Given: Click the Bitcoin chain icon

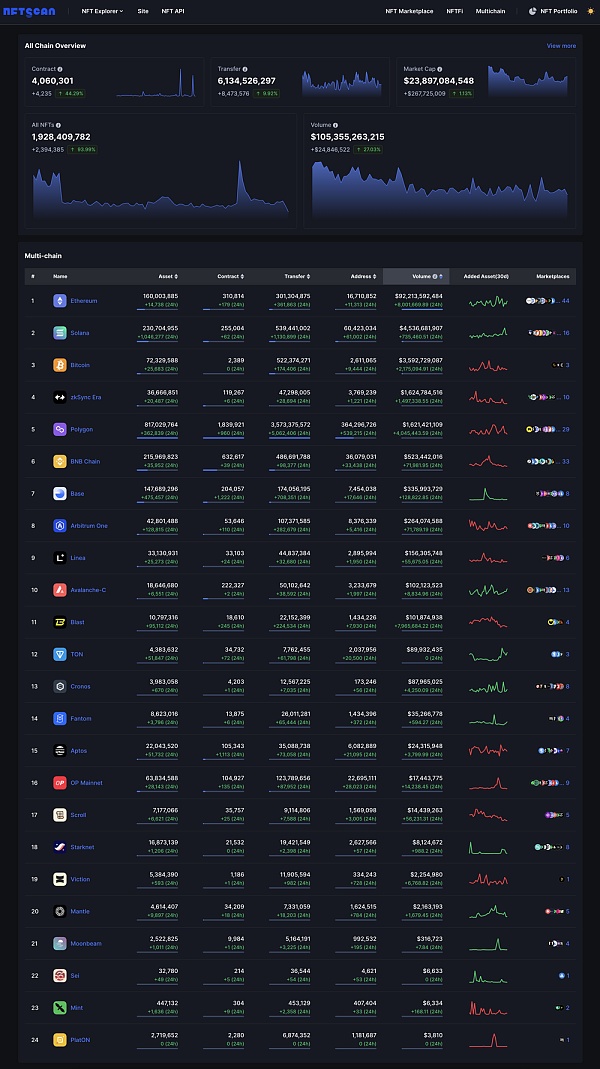Looking at the screenshot, I should point(60,365).
